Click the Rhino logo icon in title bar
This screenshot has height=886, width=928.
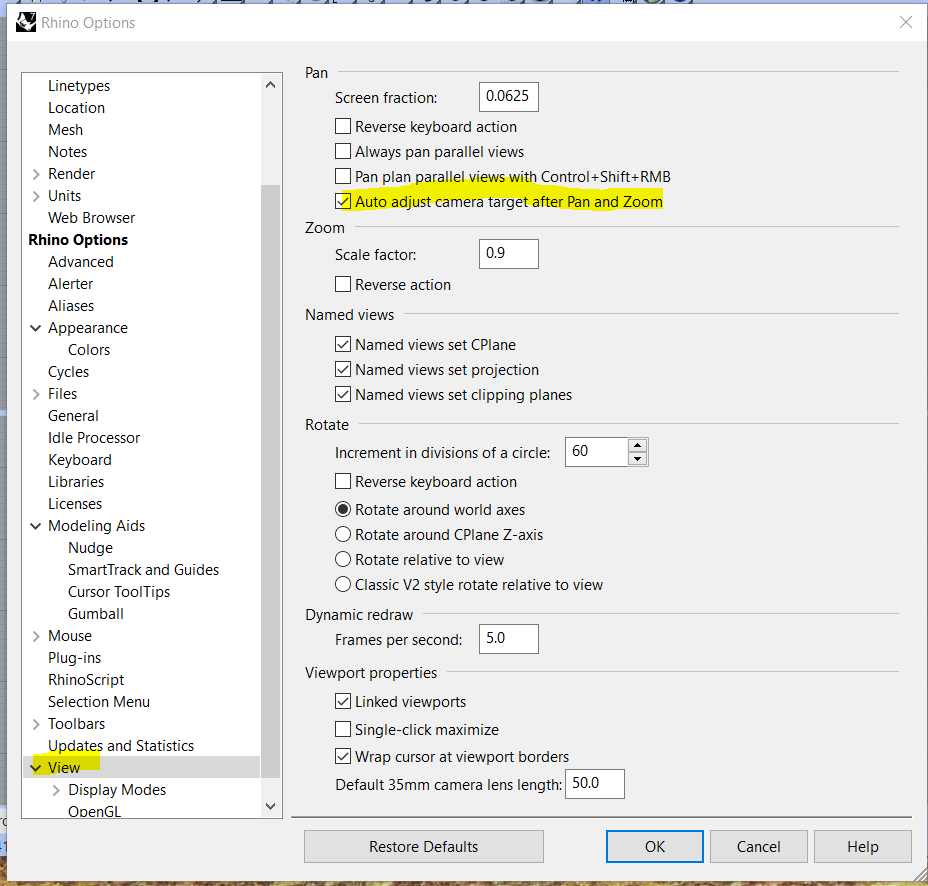[25, 22]
